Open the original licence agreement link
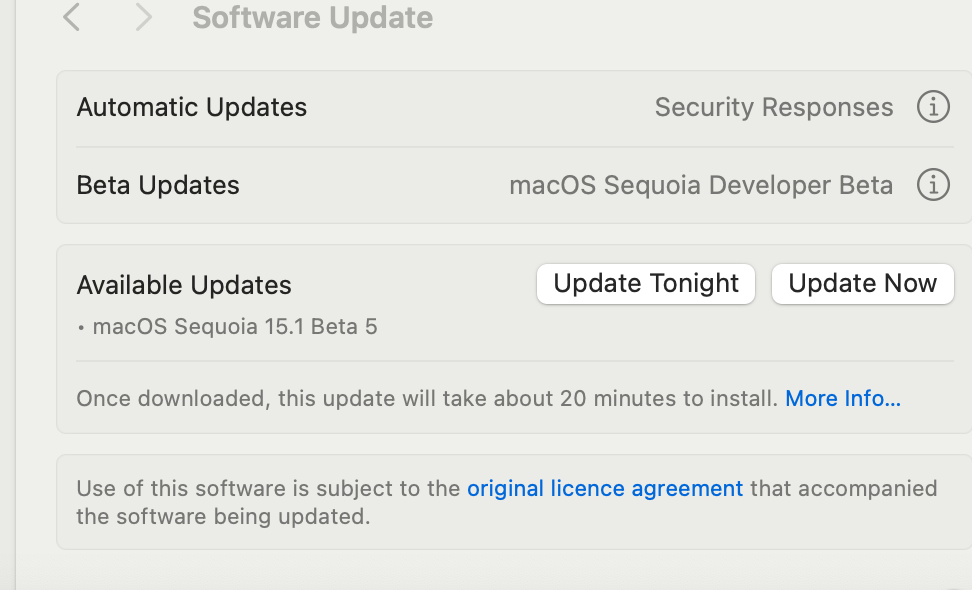The height and width of the screenshot is (590, 972). (x=605, y=489)
